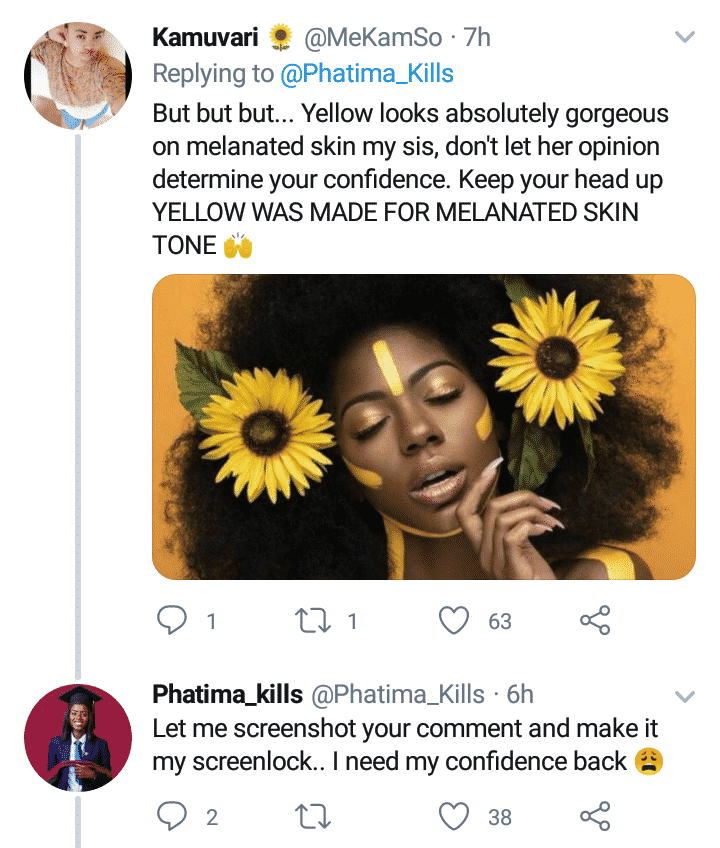This screenshot has width=720, height=848.
Task: Open dropdown arrow on Kamuvari's tweet
Action: (x=685, y=38)
